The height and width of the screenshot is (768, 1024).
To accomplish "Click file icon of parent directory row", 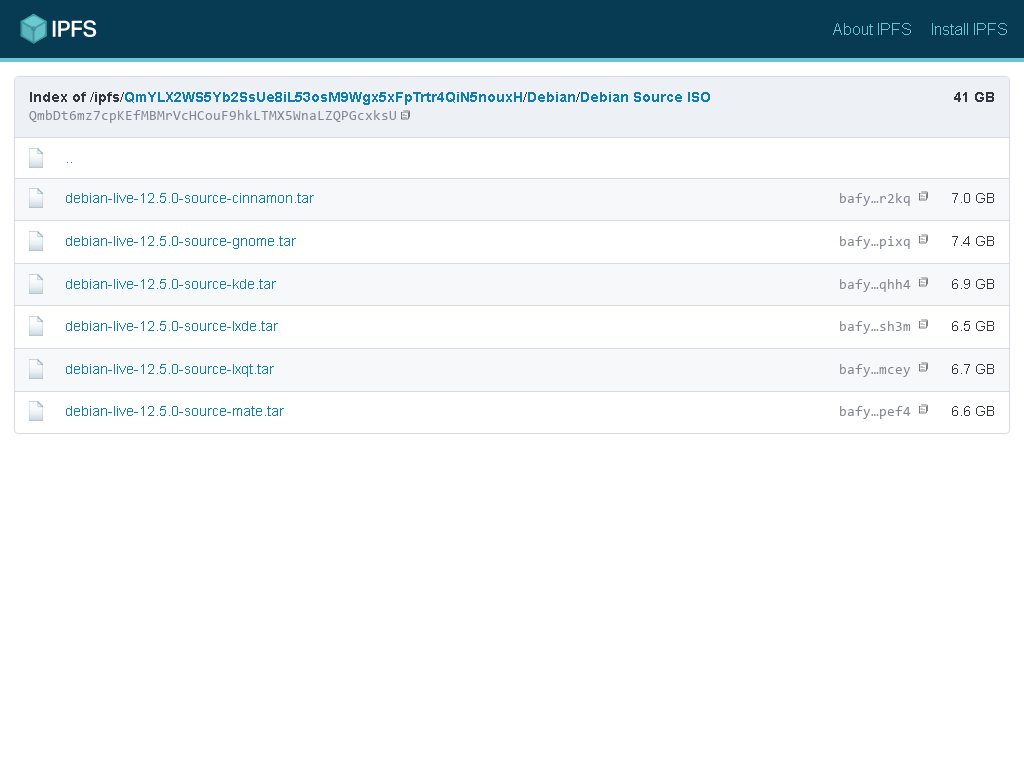I will pyautogui.click(x=36, y=158).
